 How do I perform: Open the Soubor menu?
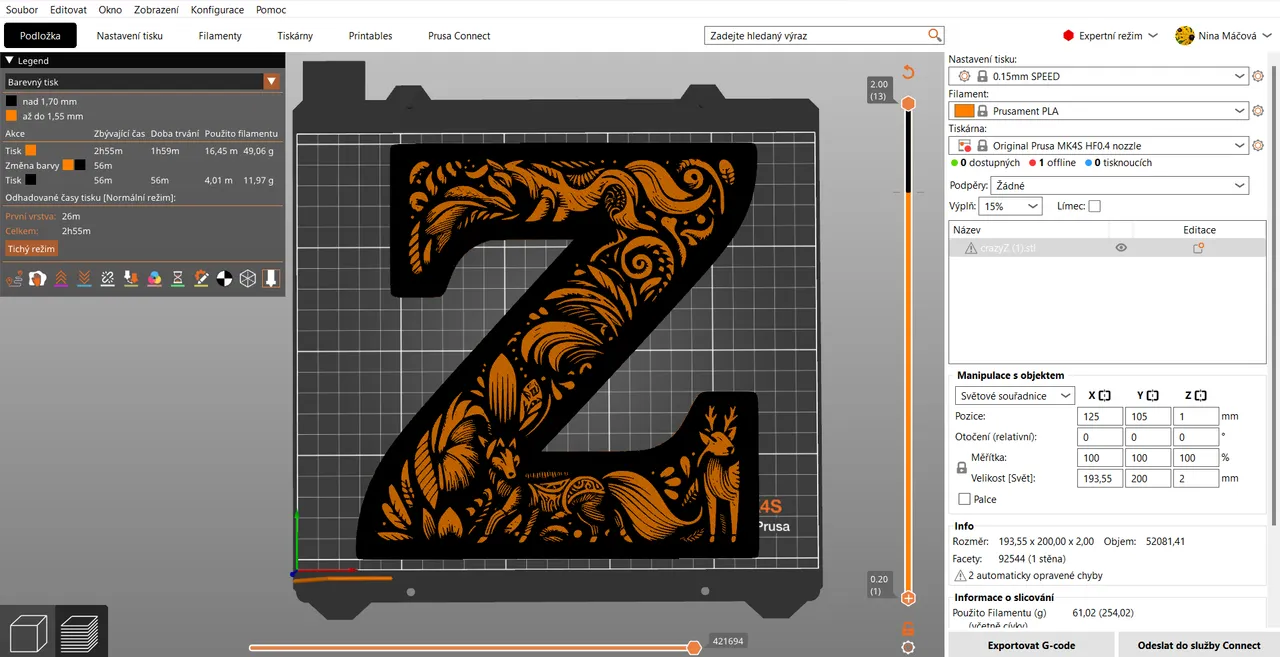click(22, 10)
